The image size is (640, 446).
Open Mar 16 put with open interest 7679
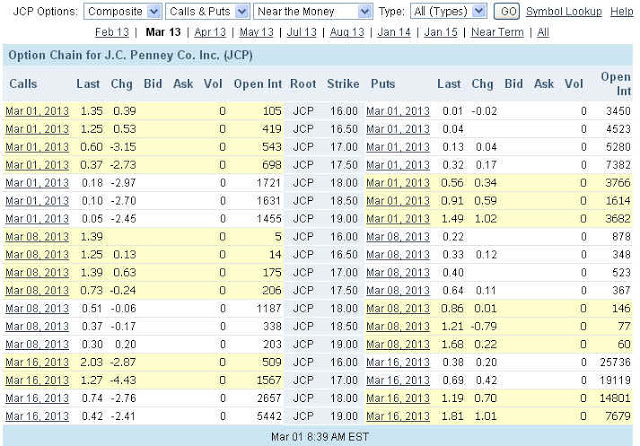[x=398, y=416]
